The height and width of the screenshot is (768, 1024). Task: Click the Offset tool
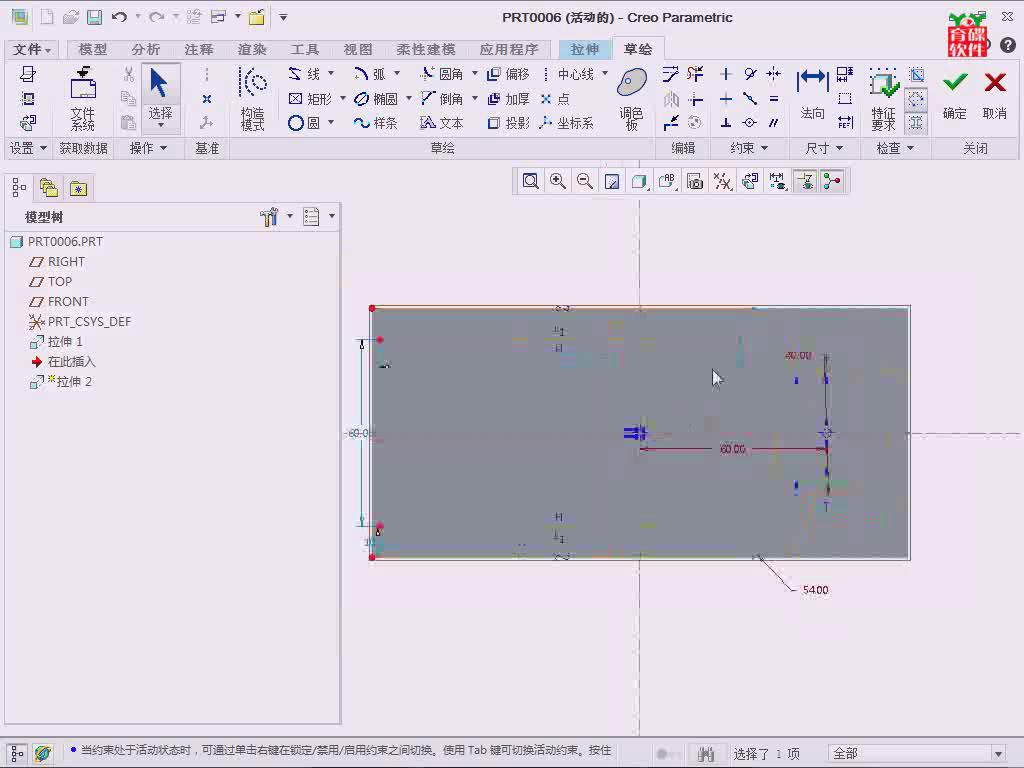[x=509, y=74]
